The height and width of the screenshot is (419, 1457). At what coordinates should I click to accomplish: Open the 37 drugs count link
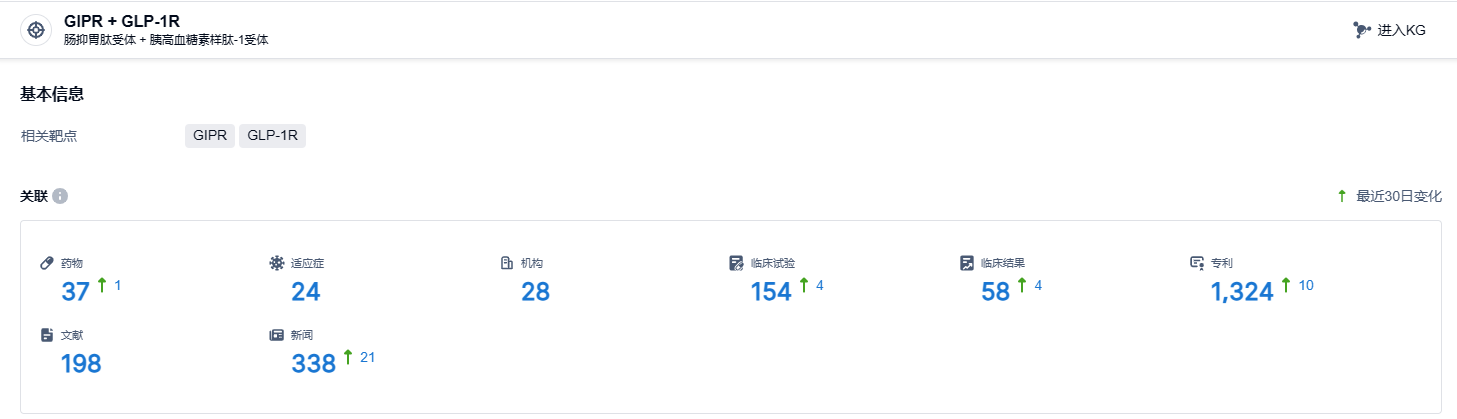[x=76, y=292]
